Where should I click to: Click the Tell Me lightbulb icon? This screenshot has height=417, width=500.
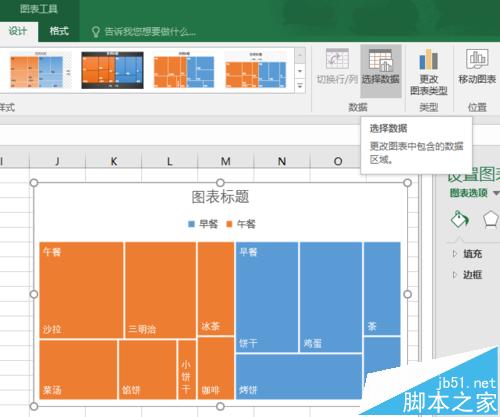(96, 32)
